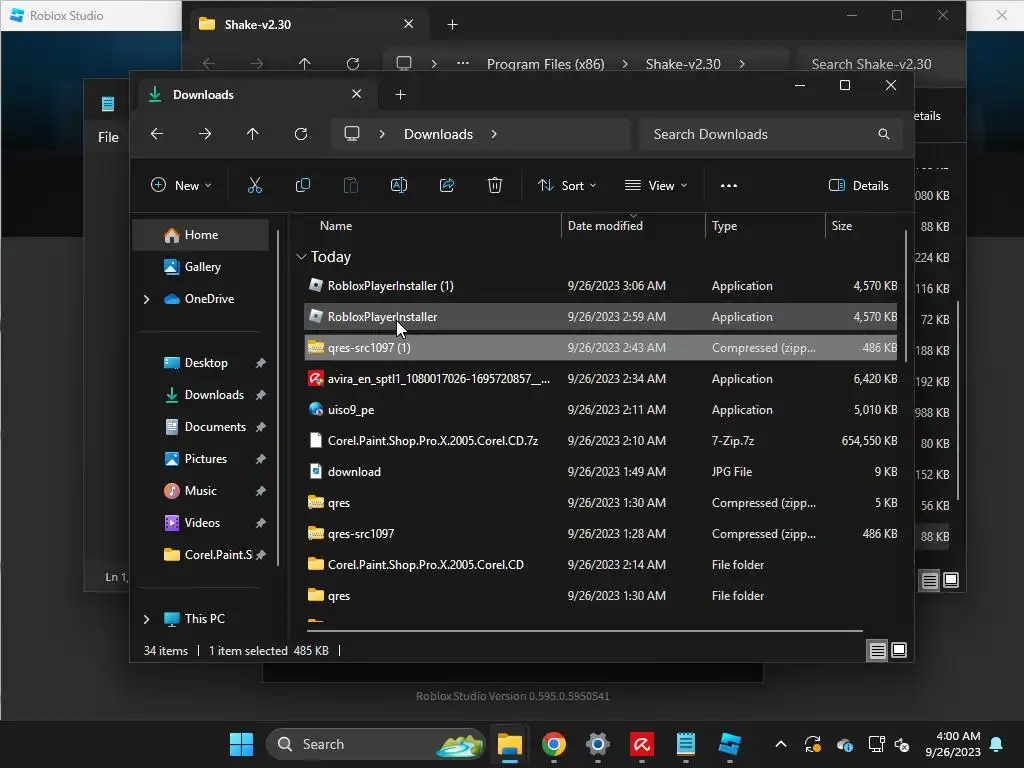Select Home in the navigation pane
Screen dimensions: 1024x768
[201, 235]
